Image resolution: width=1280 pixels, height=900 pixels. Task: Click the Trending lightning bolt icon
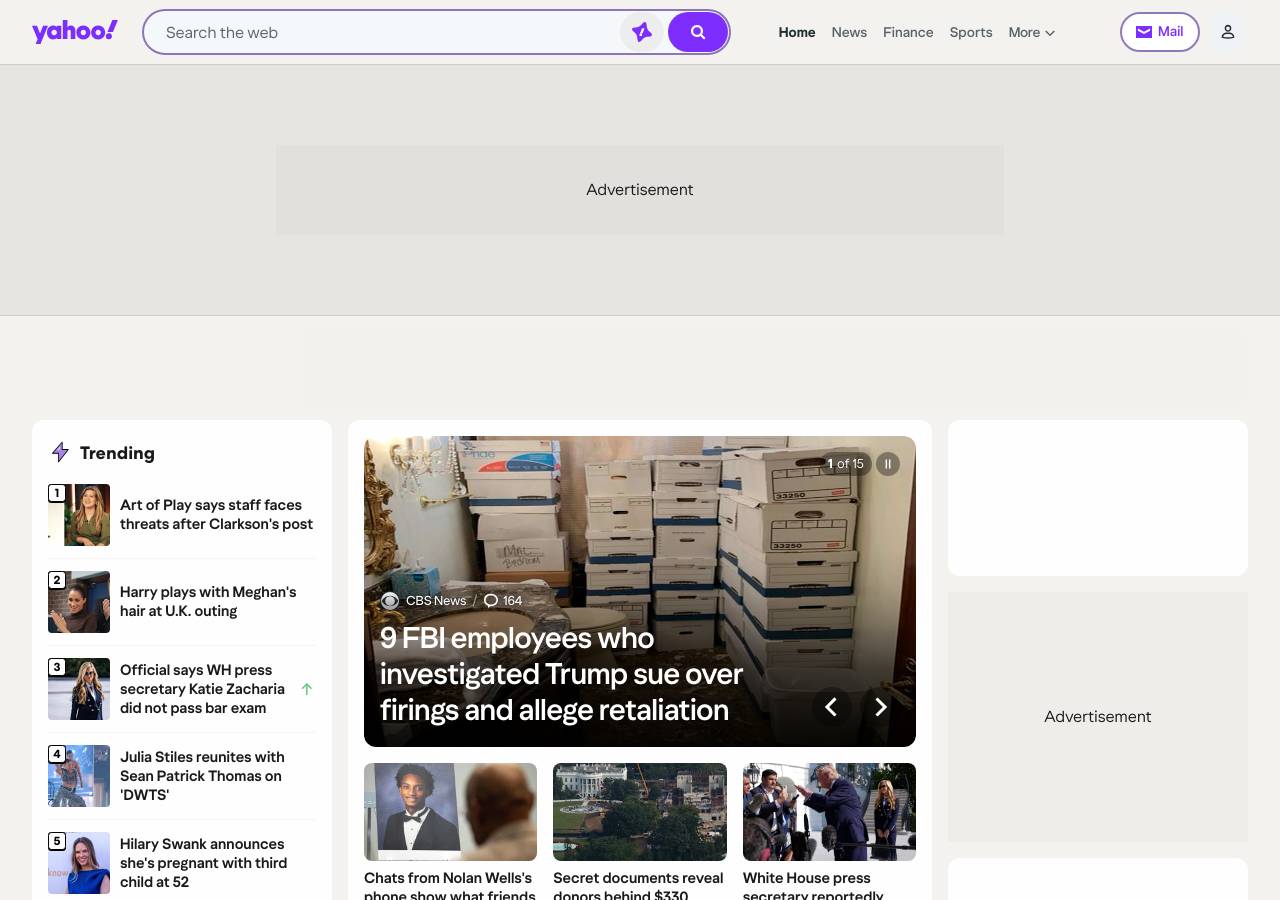(x=60, y=453)
